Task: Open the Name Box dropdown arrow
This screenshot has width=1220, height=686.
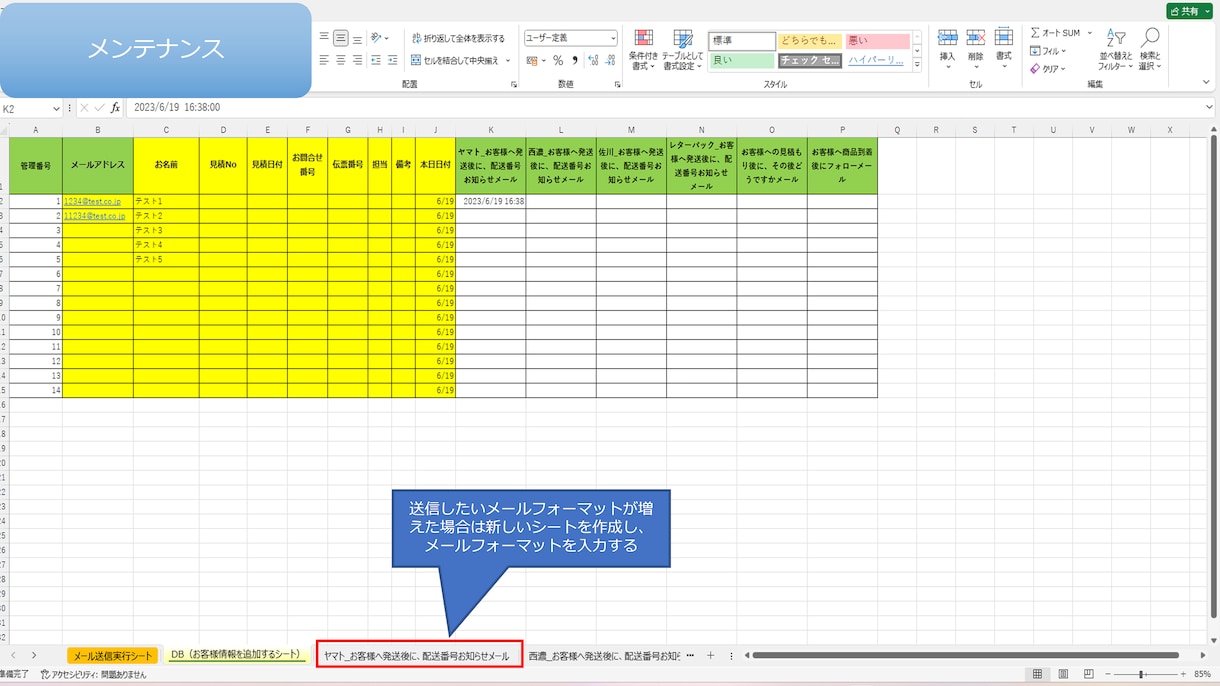Action: tap(56, 108)
